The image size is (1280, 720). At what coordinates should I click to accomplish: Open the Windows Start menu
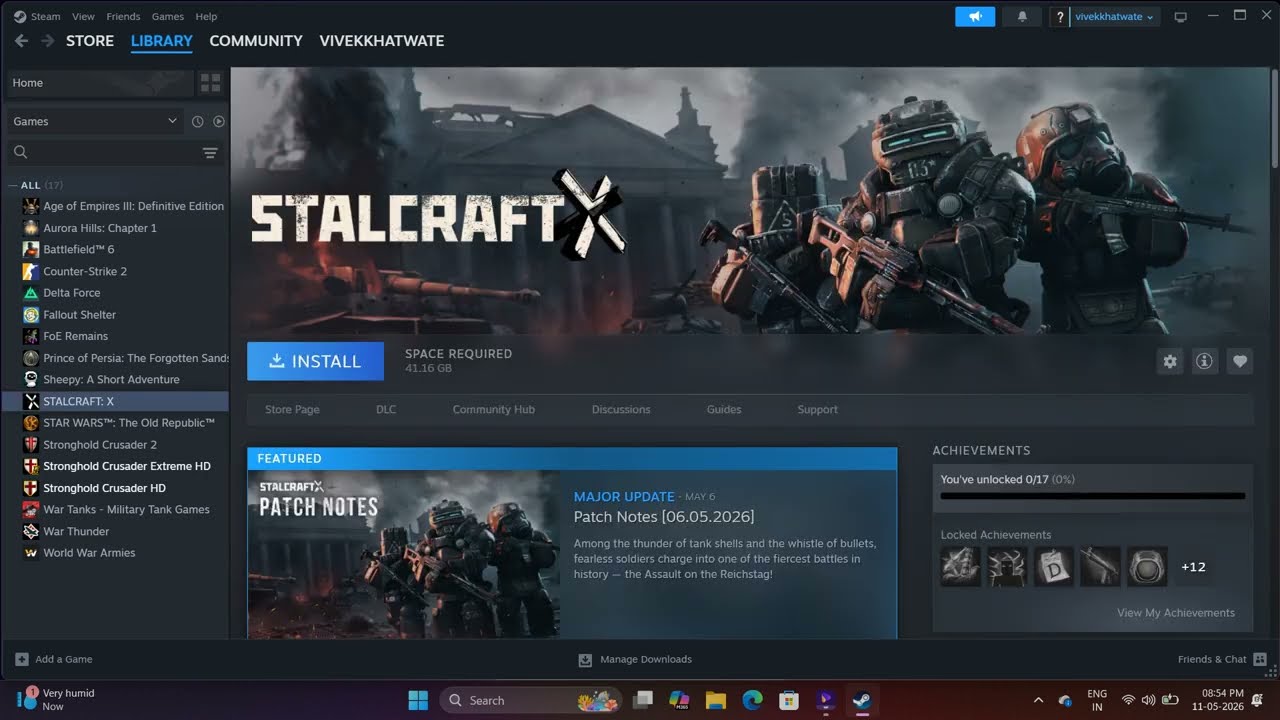click(x=418, y=700)
